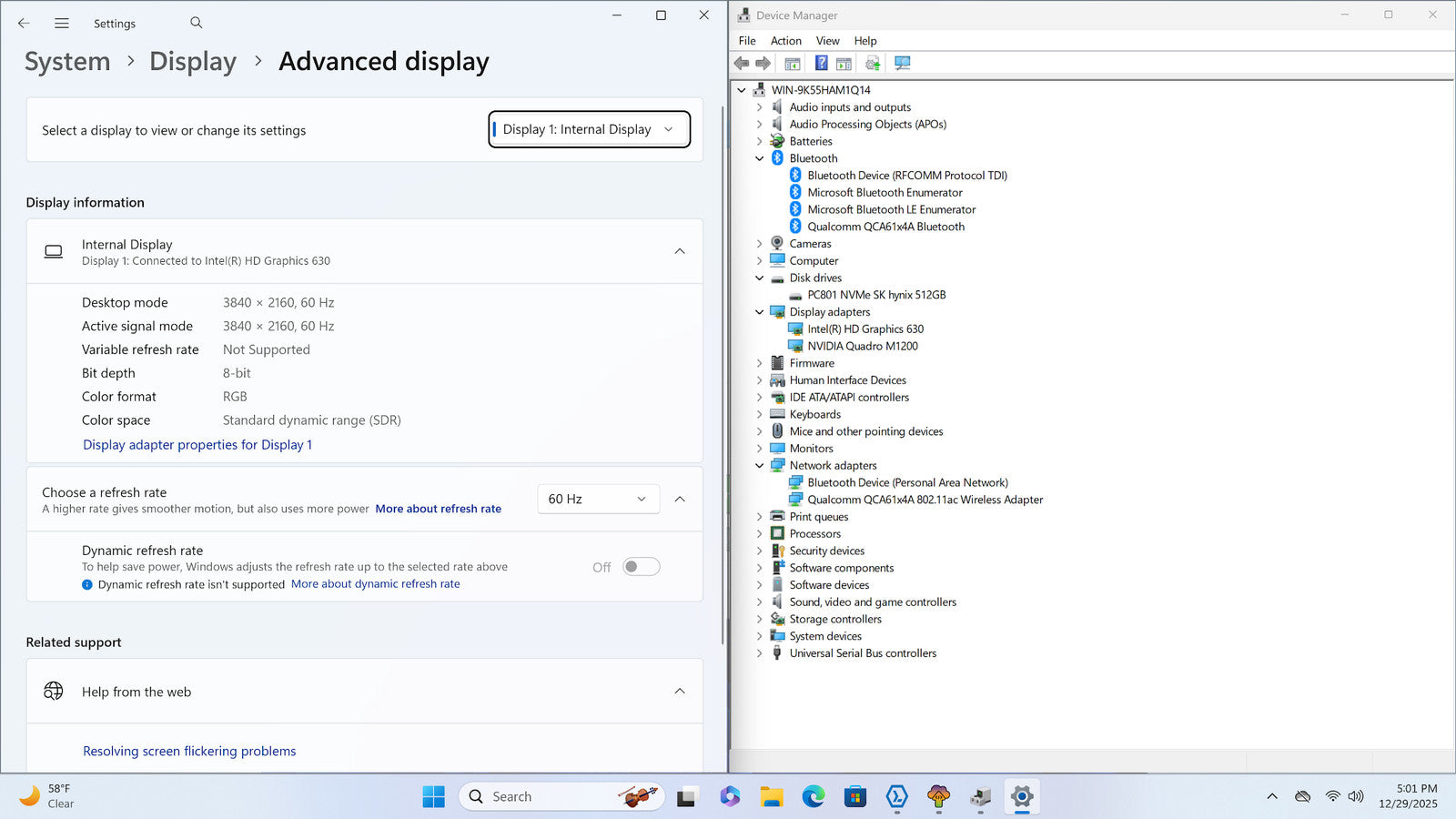Collapse the Bluetooth category in device tree

(760, 158)
